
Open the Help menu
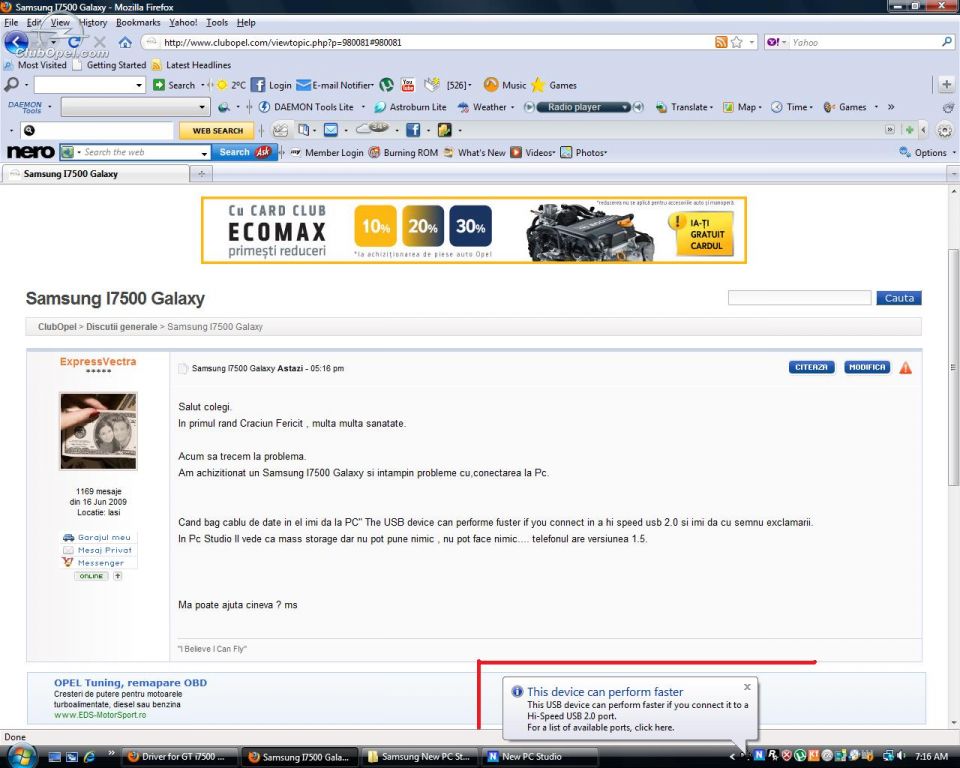(x=246, y=23)
